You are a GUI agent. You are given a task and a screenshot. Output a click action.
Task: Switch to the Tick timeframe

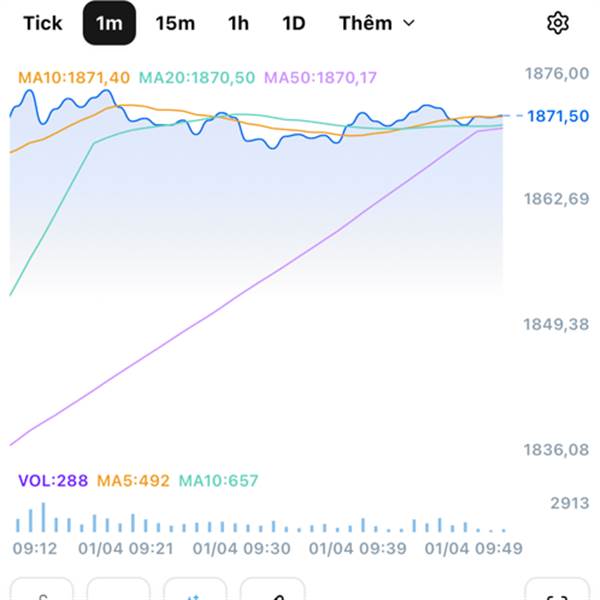click(42, 23)
